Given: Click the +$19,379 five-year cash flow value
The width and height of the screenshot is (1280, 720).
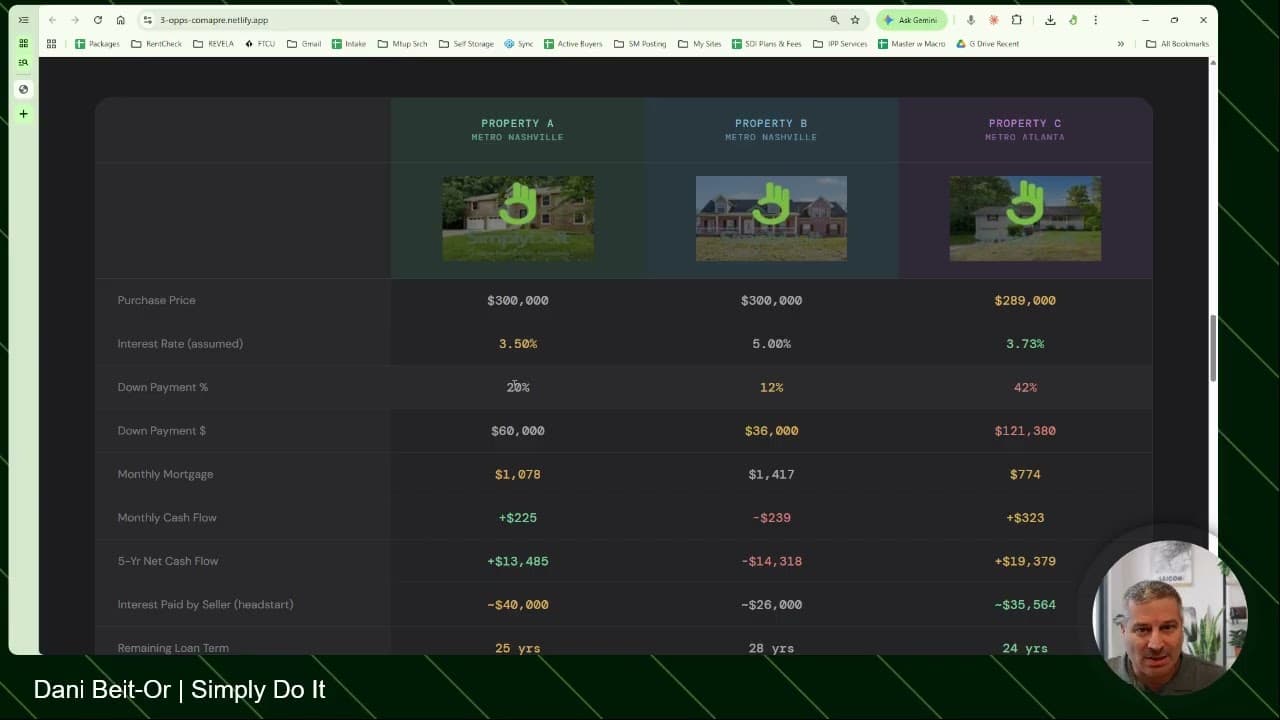Looking at the screenshot, I should (x=1025, y=561).
